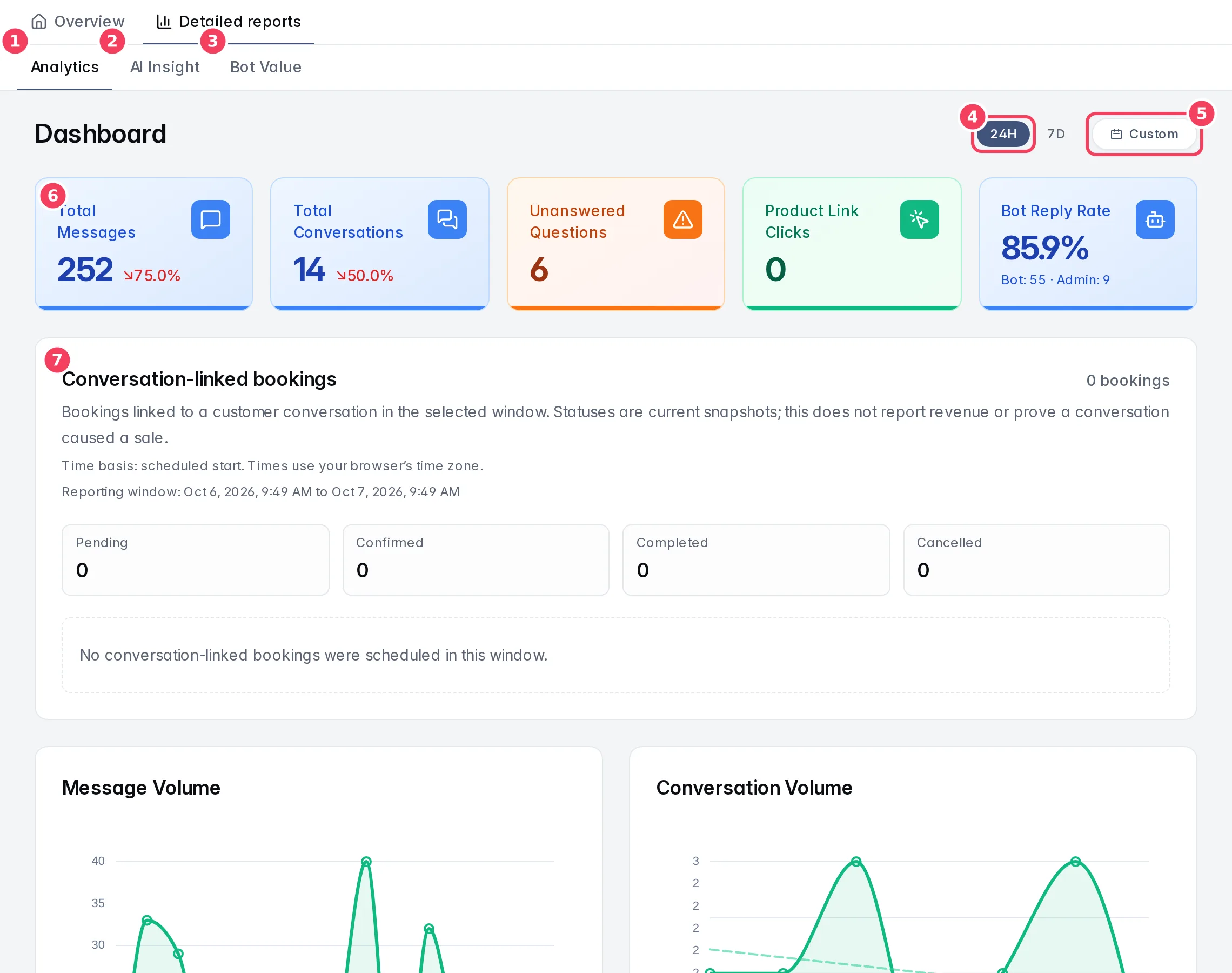Open the Overview tab
Viewport: 1232px width, 973px height.
[77, 22]
